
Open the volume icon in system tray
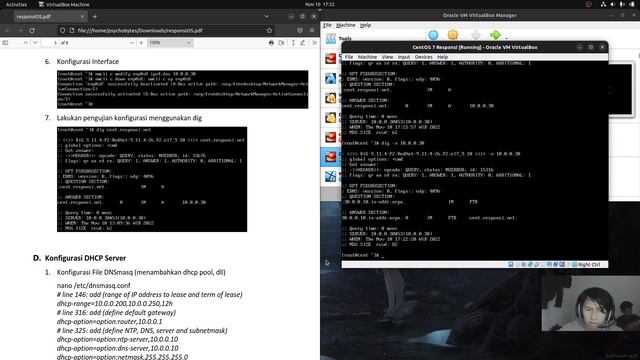point(613,4)
